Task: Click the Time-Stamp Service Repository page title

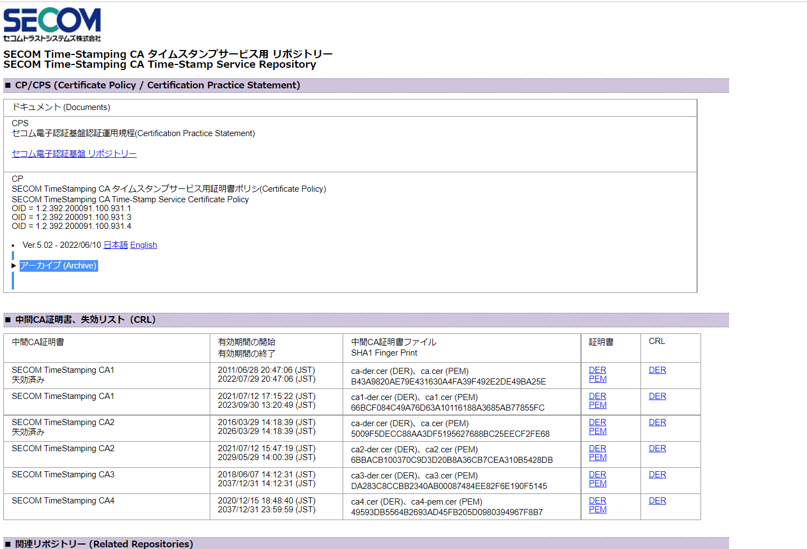Action: click(160, 64)
